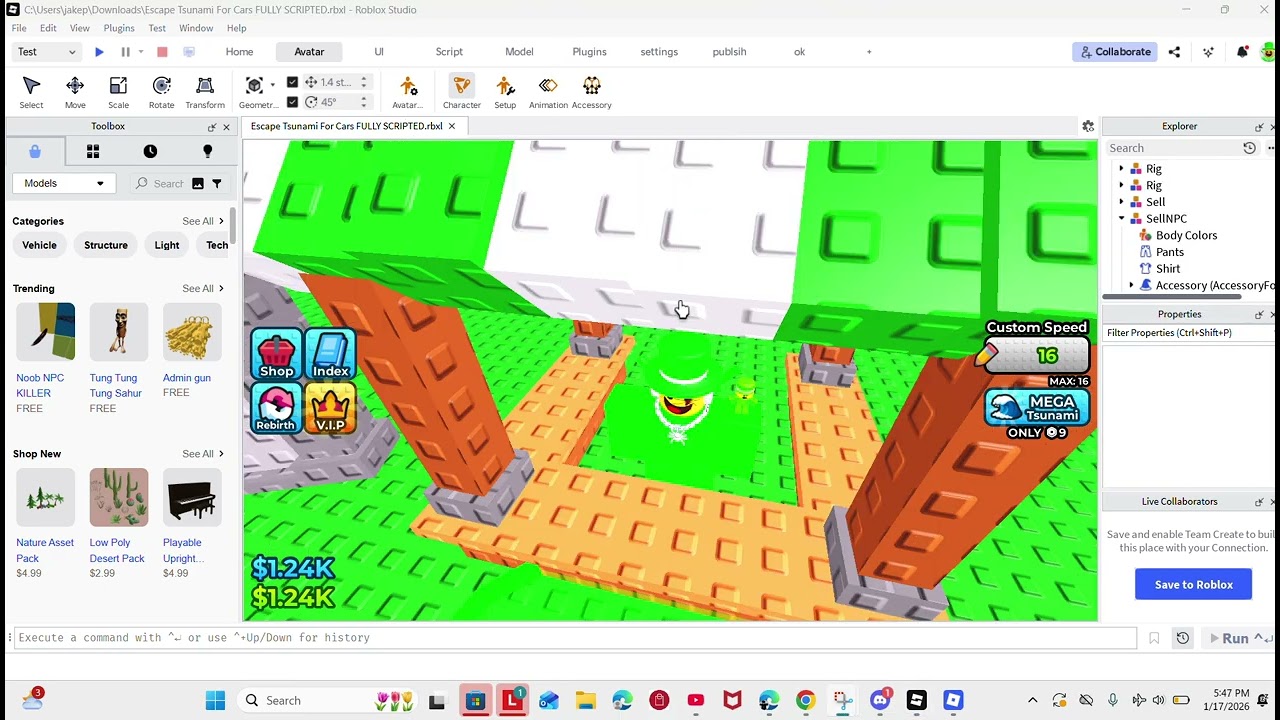Open Toolbox inventory grid tab

(93, 151)
